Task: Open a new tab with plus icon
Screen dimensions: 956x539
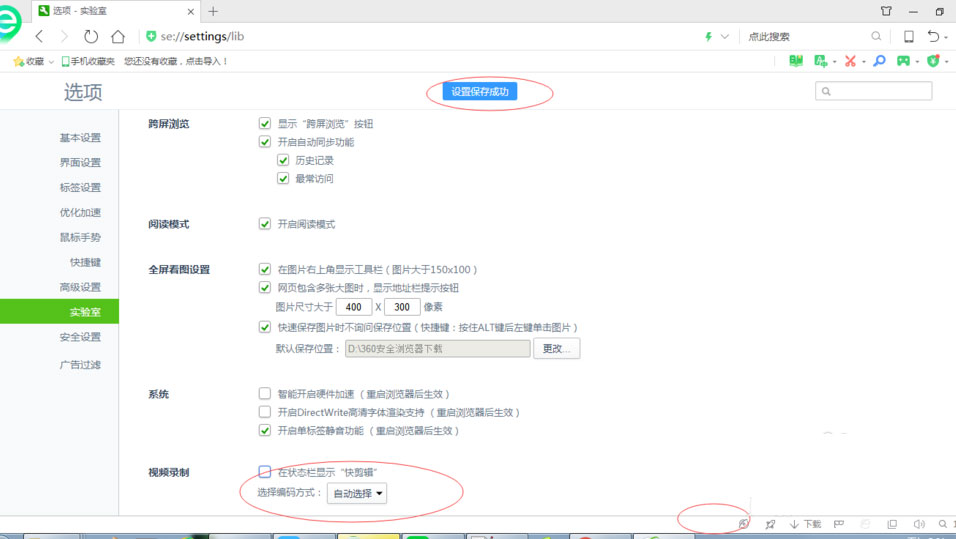Action: point(213,11)
